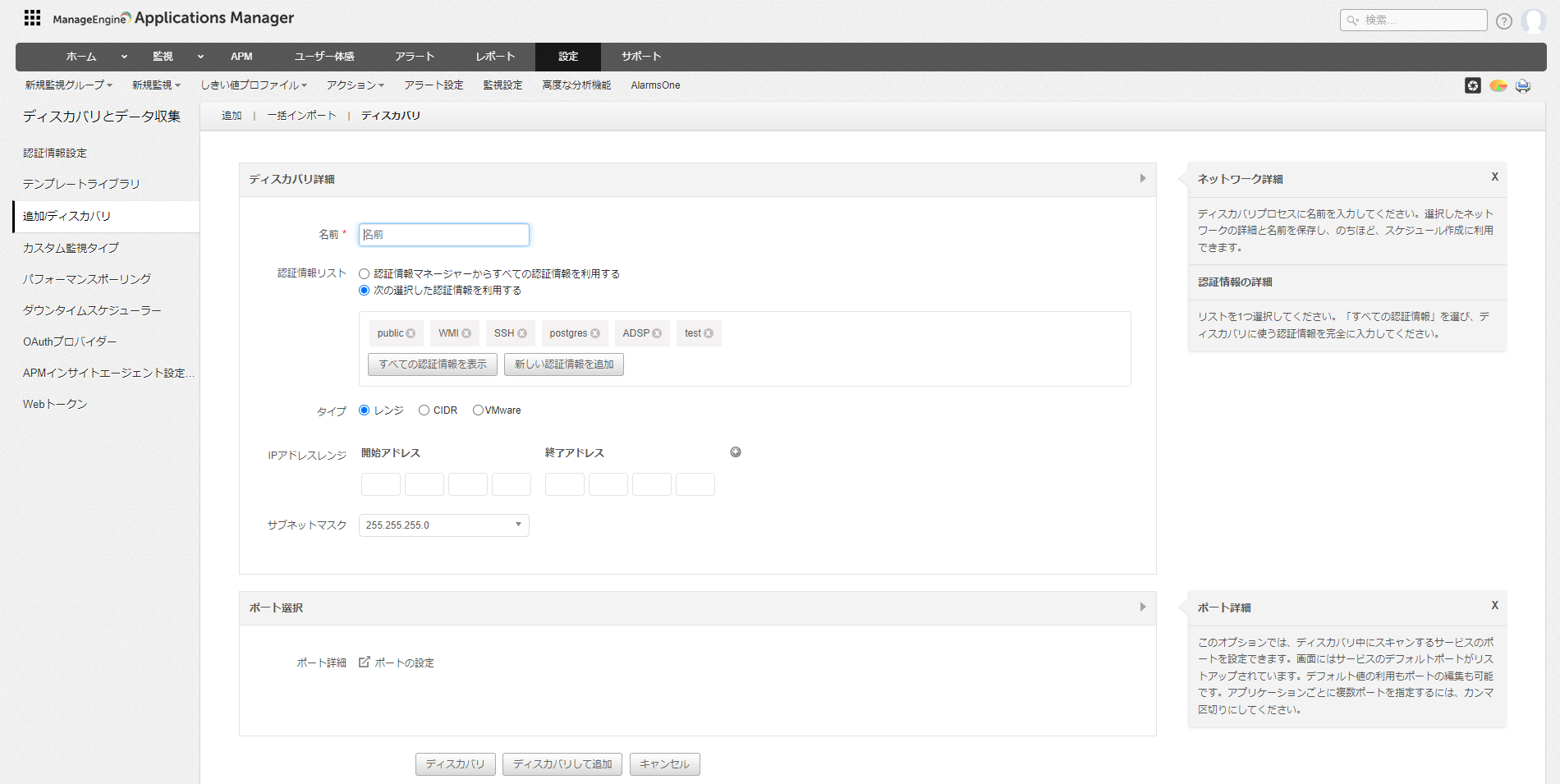Remove the ADSP credential tag
This screenshot has width=1560, height=784.
pyautogui.click(x=657, y=333)
